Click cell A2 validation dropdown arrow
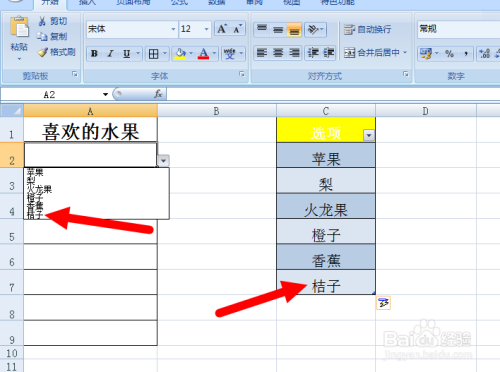 163,161
